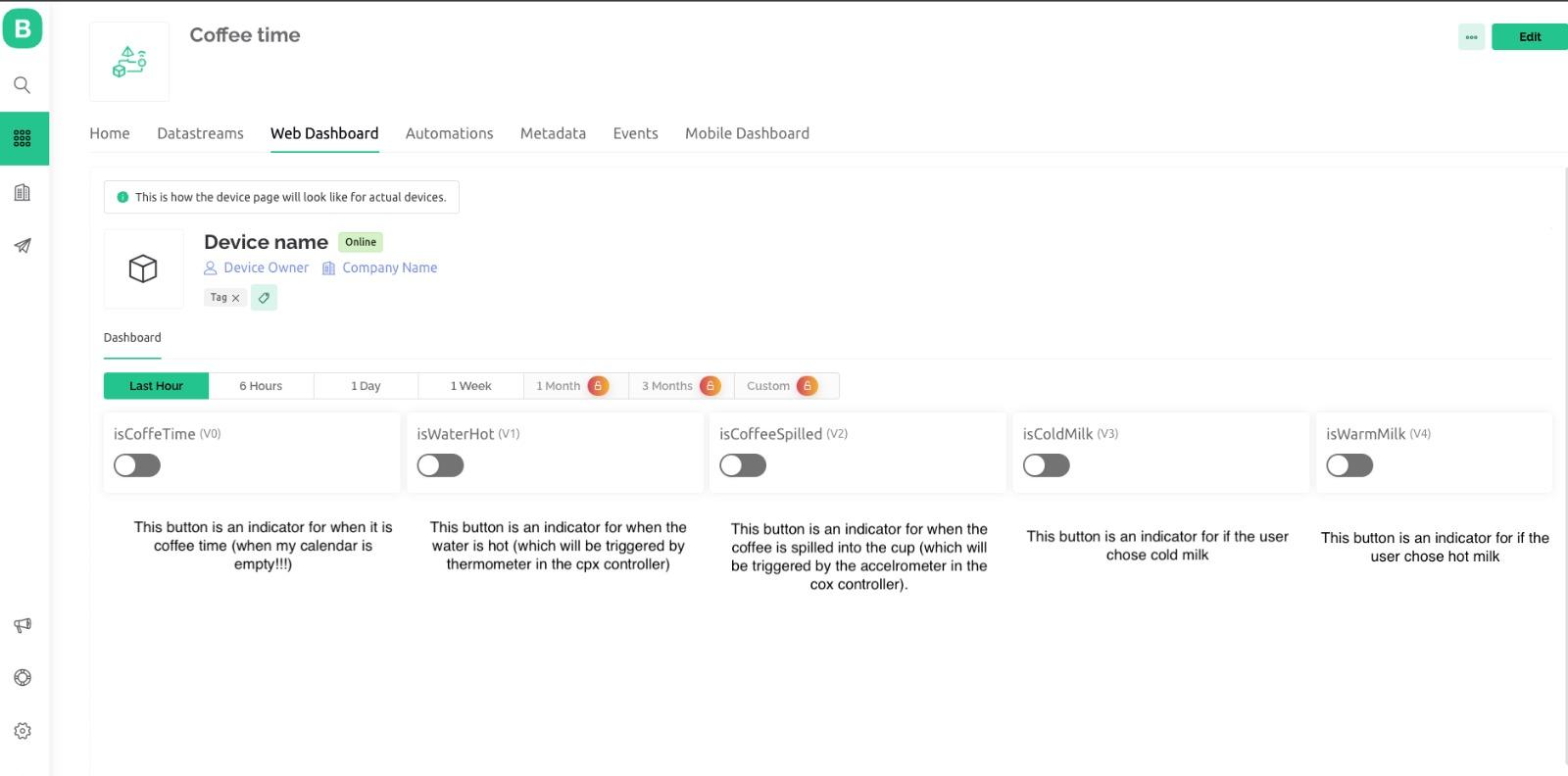Open the Mobile Dashboard tab

coord(748,133)
